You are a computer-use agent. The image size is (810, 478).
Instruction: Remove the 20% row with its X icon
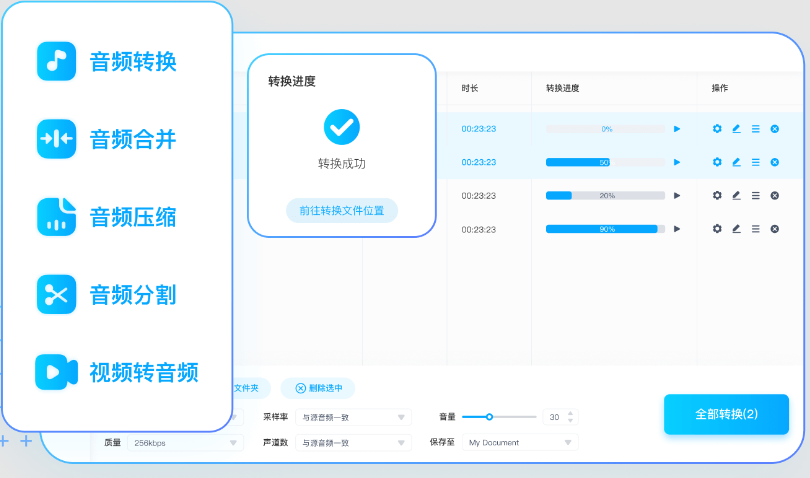pyautogui.click(x=775, y=195)
